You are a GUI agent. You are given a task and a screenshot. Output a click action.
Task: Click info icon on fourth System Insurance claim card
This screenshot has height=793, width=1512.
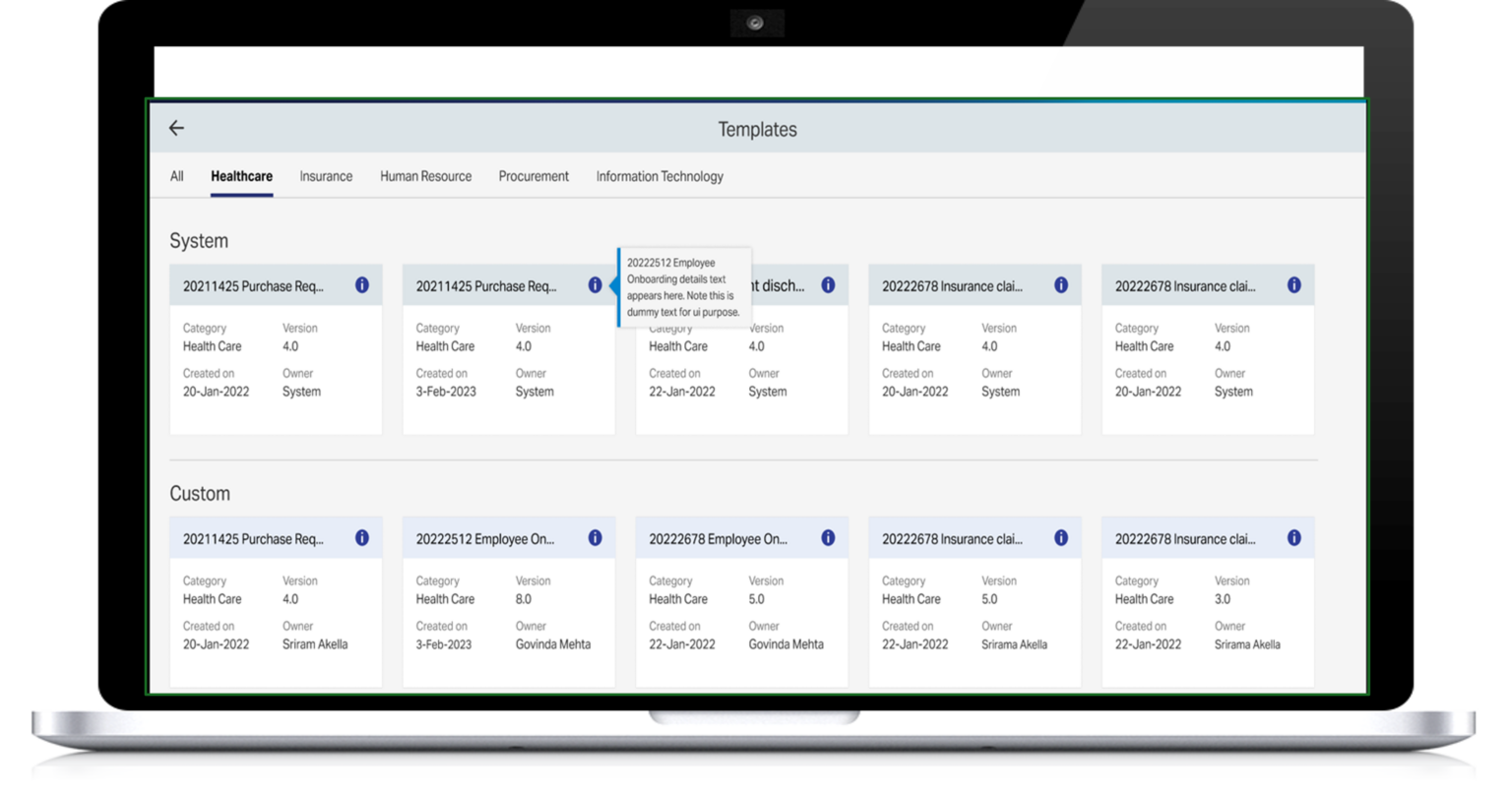1060,284
